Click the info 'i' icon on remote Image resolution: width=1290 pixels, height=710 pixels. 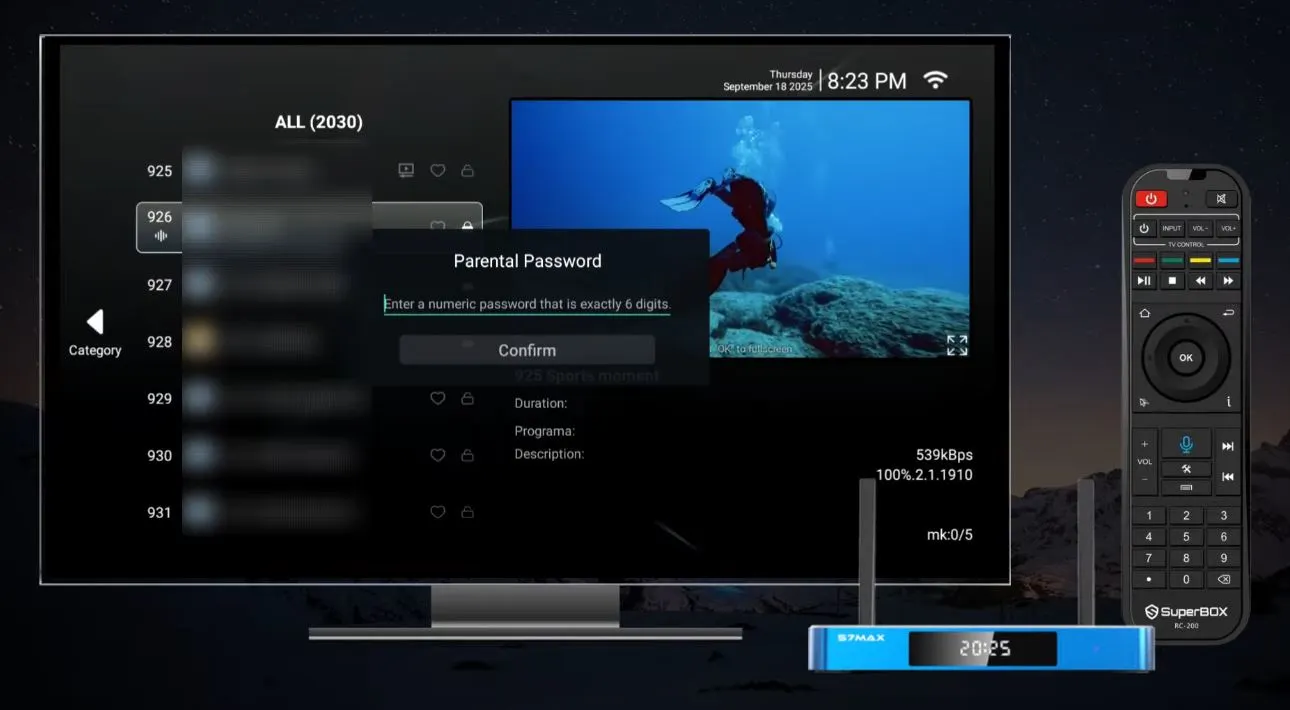1228,402
